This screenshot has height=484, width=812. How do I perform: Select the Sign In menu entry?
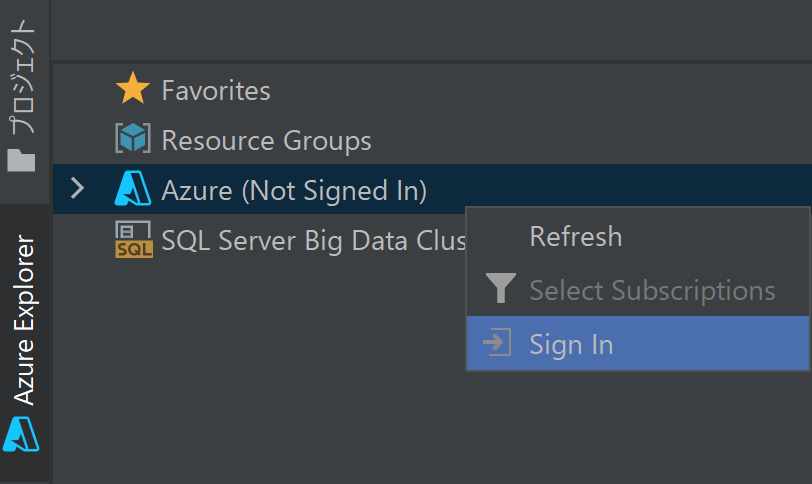point(571,345)
